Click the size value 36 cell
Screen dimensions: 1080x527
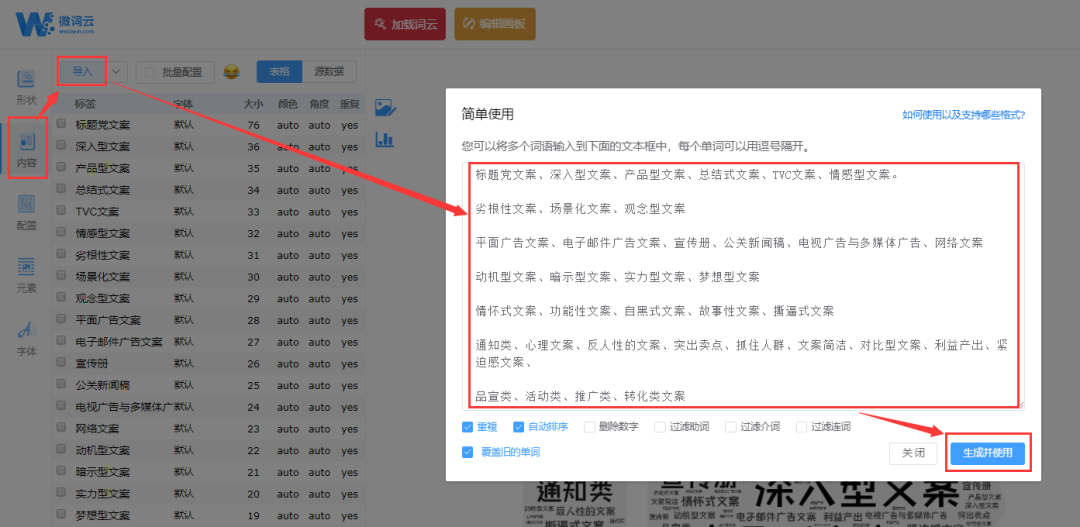click(253, 147)
